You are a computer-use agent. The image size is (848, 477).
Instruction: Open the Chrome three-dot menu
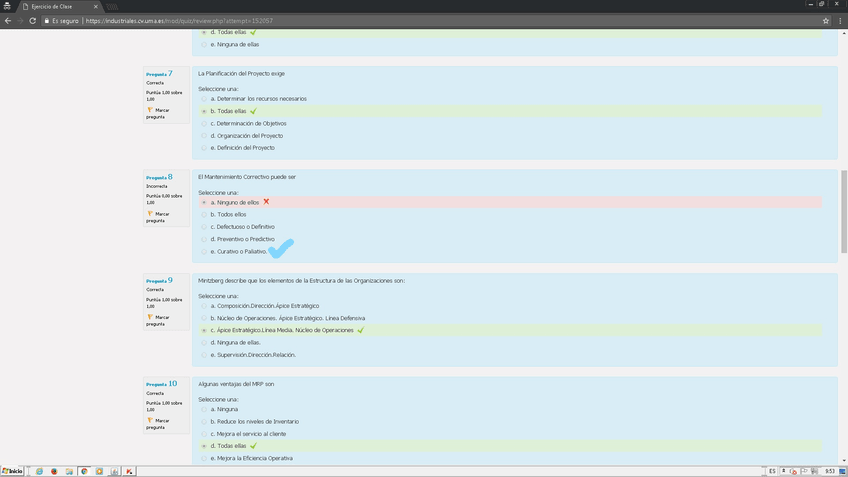840,20
